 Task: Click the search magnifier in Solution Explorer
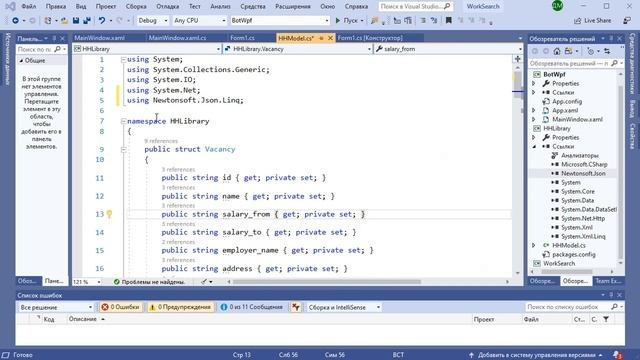tap(614, 63)
